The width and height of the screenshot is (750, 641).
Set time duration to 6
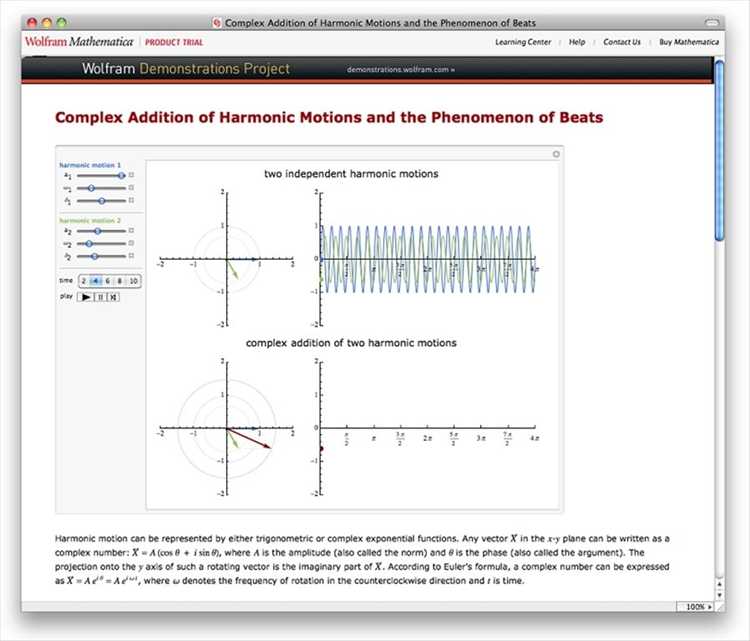coord(108,281)
